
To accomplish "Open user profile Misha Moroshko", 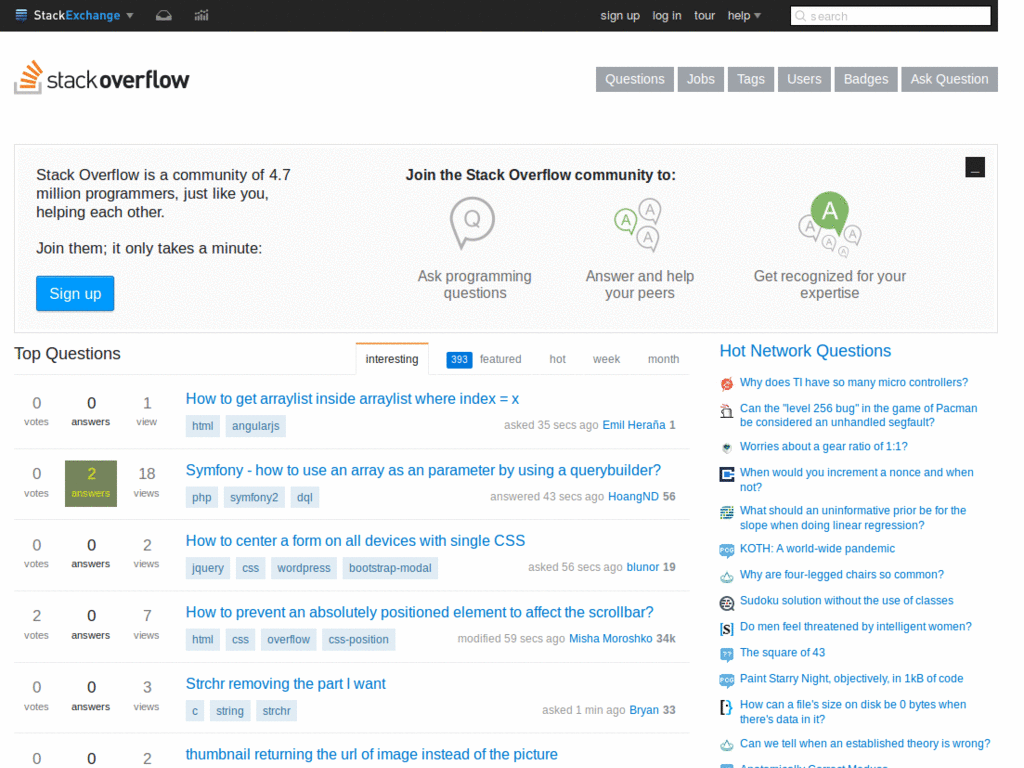I will pyautogui.click(x=610, y=638).
